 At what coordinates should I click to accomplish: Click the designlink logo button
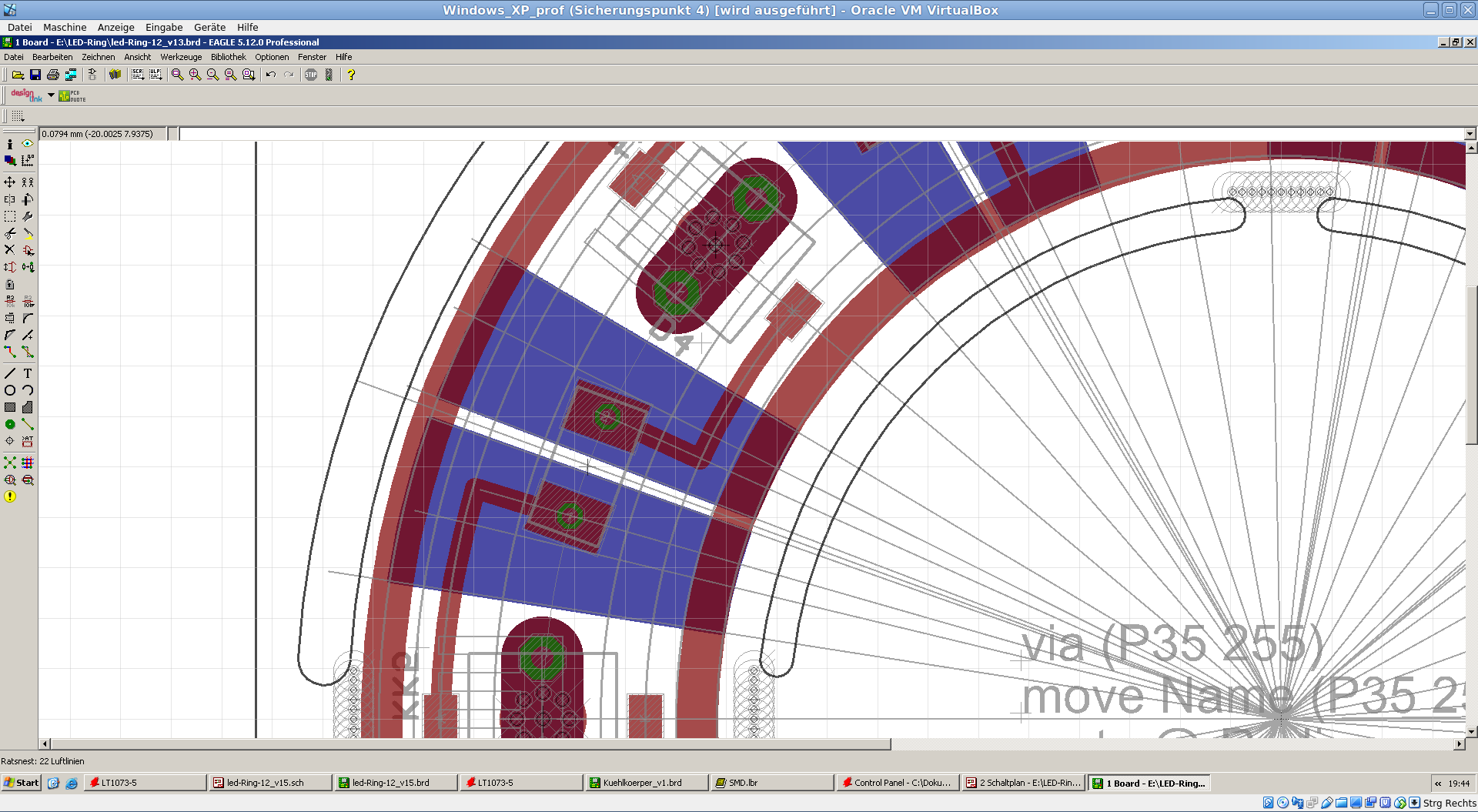(27, 95)
